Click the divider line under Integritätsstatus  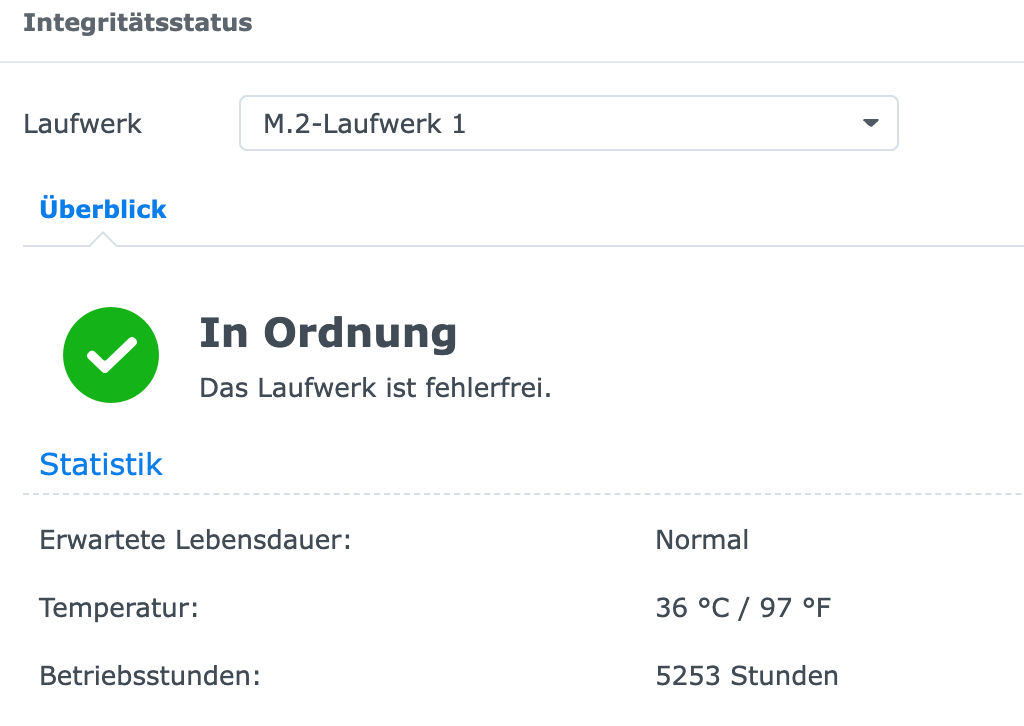(x=512, y=62)
